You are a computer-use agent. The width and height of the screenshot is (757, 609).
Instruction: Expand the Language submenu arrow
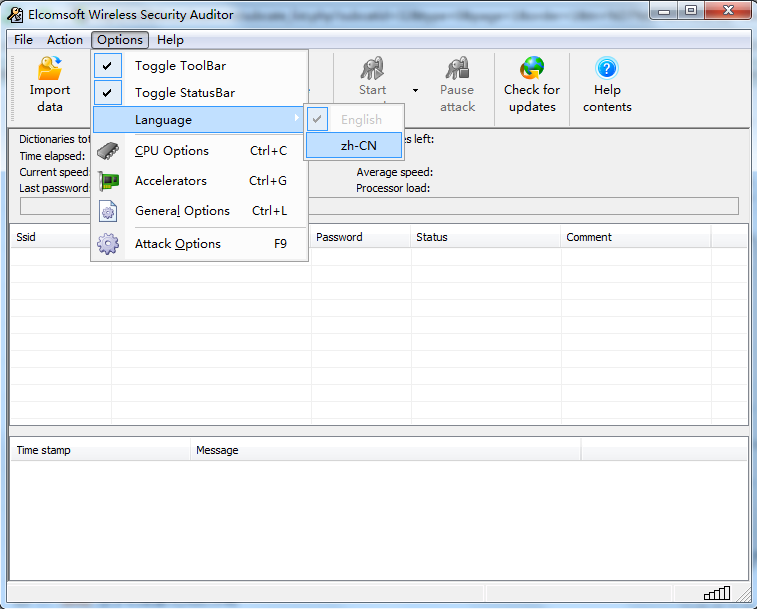click(x=296, y=118)
